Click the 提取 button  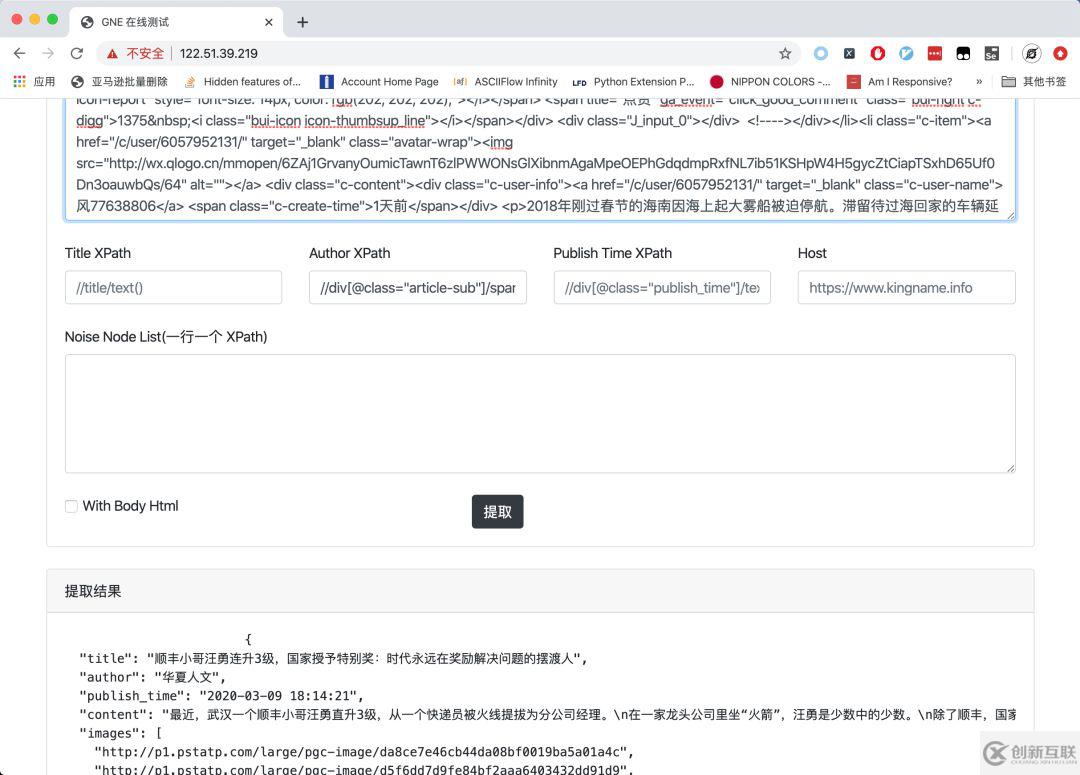pyautogui.click(x=497, y=512)
